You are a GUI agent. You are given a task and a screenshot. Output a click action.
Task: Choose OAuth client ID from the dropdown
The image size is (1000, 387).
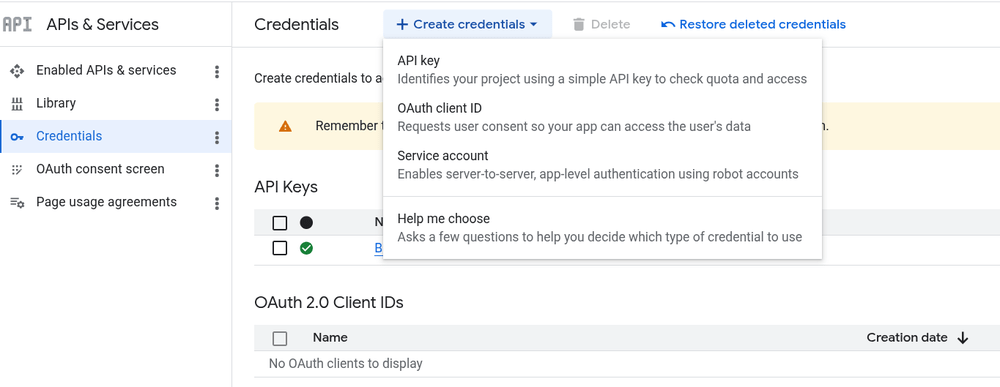602,117
